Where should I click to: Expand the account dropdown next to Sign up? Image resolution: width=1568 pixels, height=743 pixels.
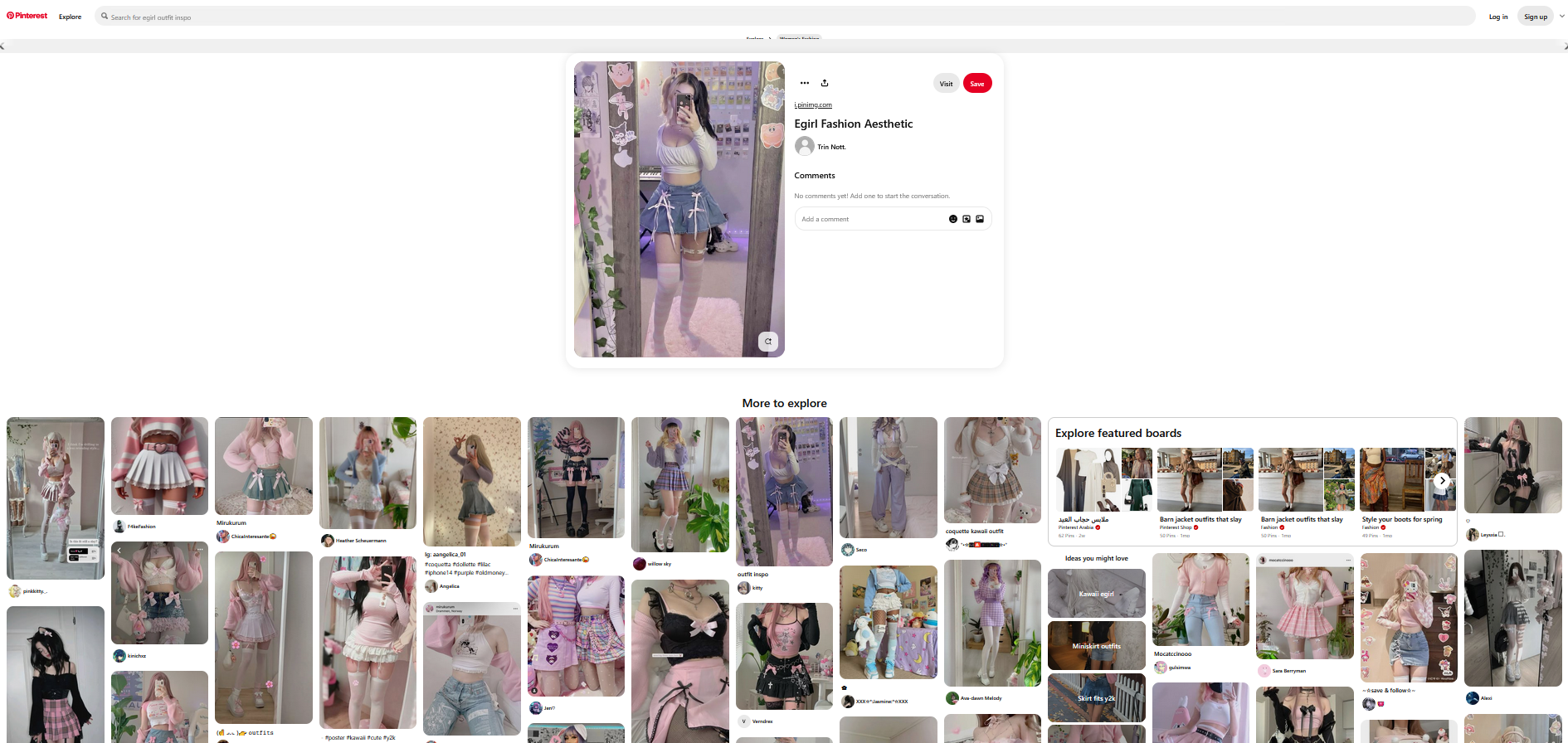click(1562, 16)
